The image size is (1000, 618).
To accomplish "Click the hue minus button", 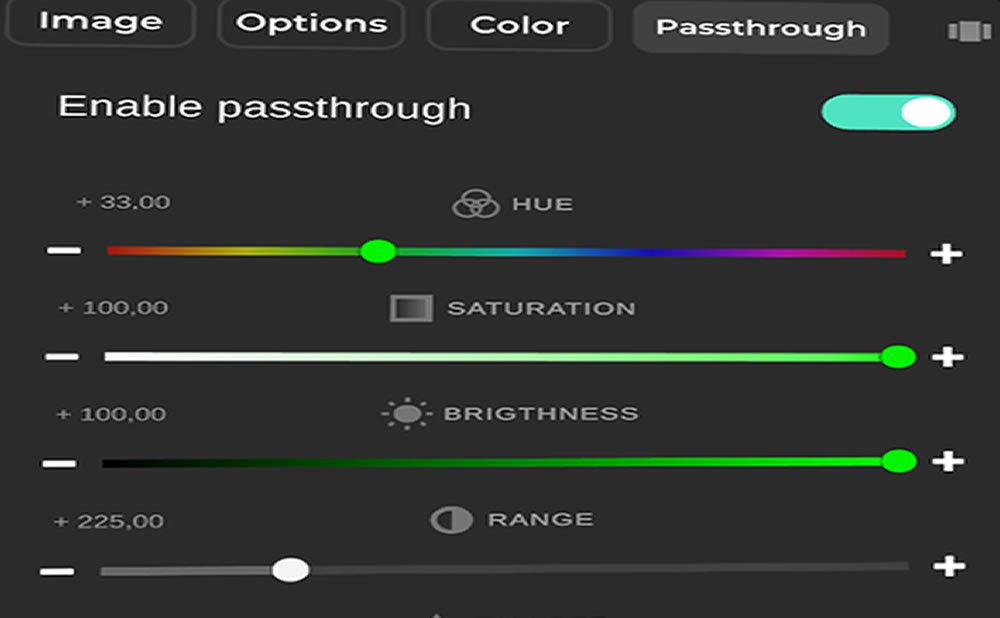I will (64, 249).
